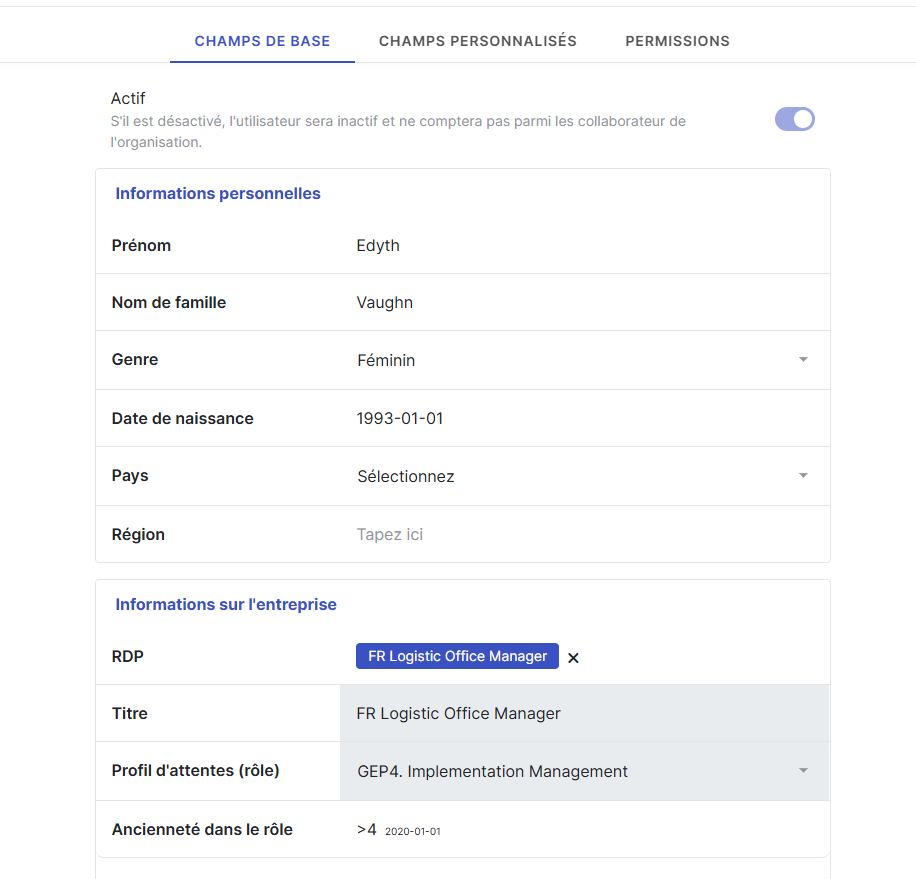This screenshot has width=916, height=879.
Task: Switch to the Champs personnalisés tab
Action: tap(477, 41)
